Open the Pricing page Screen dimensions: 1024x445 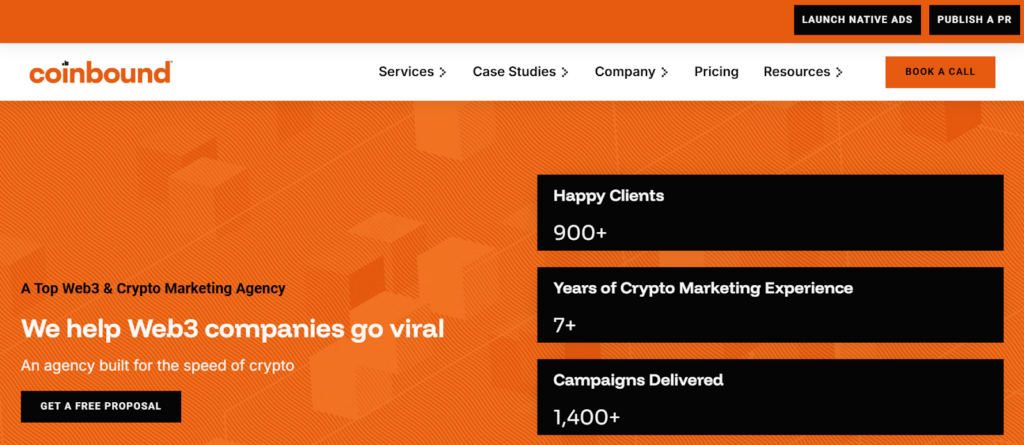click(716, 72)
